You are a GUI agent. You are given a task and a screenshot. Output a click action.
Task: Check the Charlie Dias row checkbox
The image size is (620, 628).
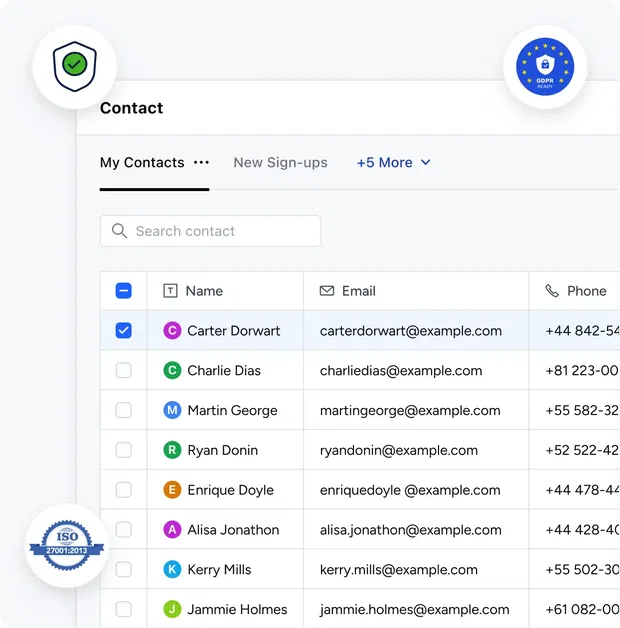click(123, 370)
